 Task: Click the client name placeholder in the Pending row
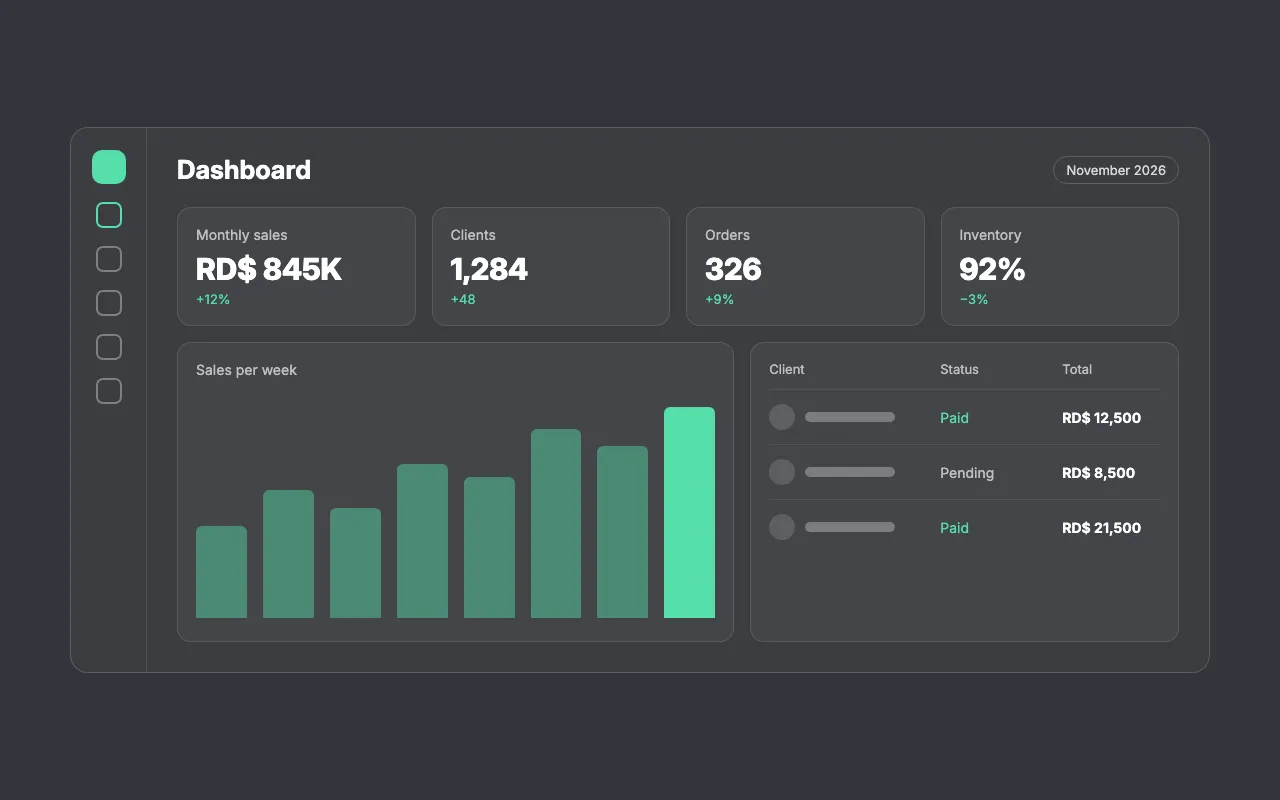(850, 472)
